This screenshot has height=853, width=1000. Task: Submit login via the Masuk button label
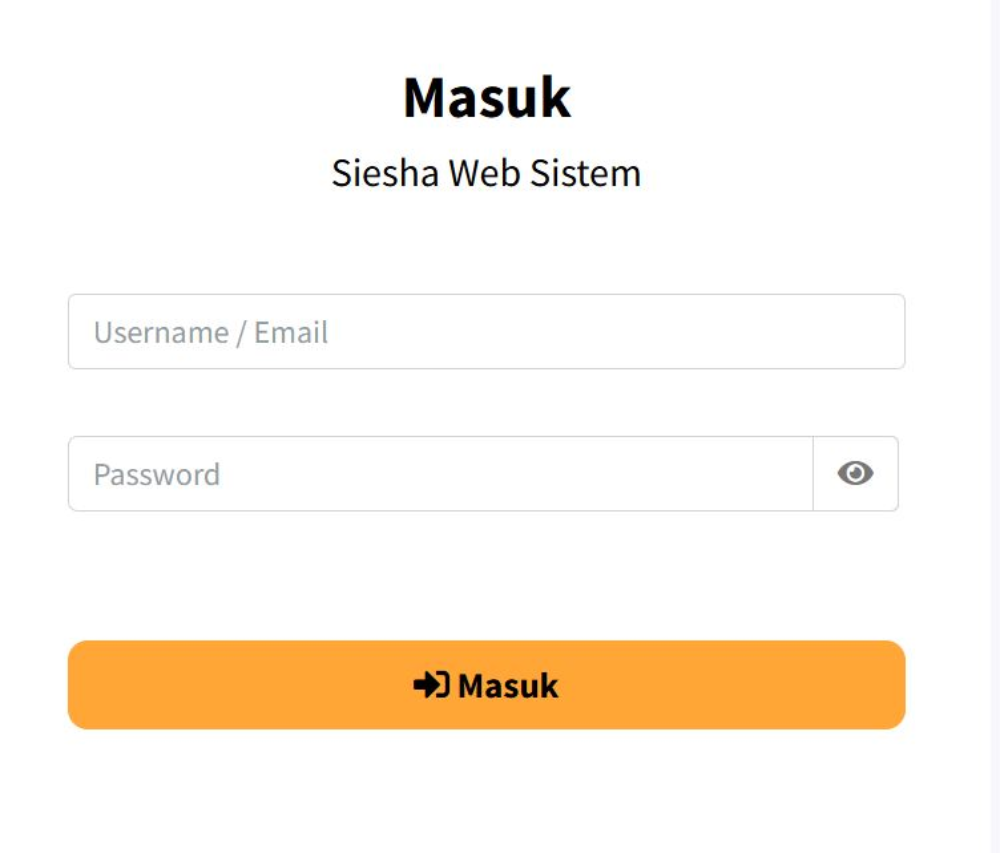[508, 686]
